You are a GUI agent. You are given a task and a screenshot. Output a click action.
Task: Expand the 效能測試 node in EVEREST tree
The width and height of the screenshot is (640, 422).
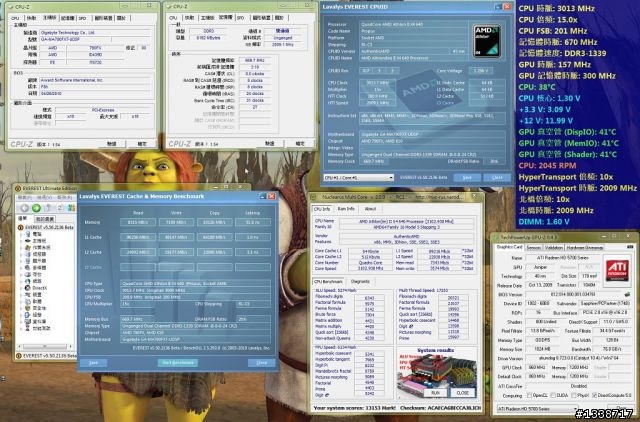coord(21,328)
